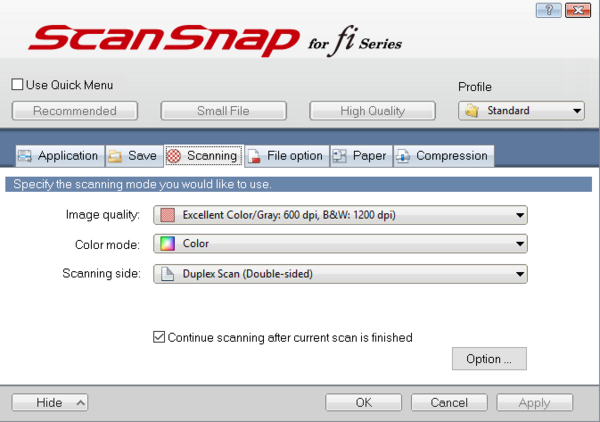Uncheck Continue scanning after current scan
This screenshot has width=600, height=422.
point(159,337)
